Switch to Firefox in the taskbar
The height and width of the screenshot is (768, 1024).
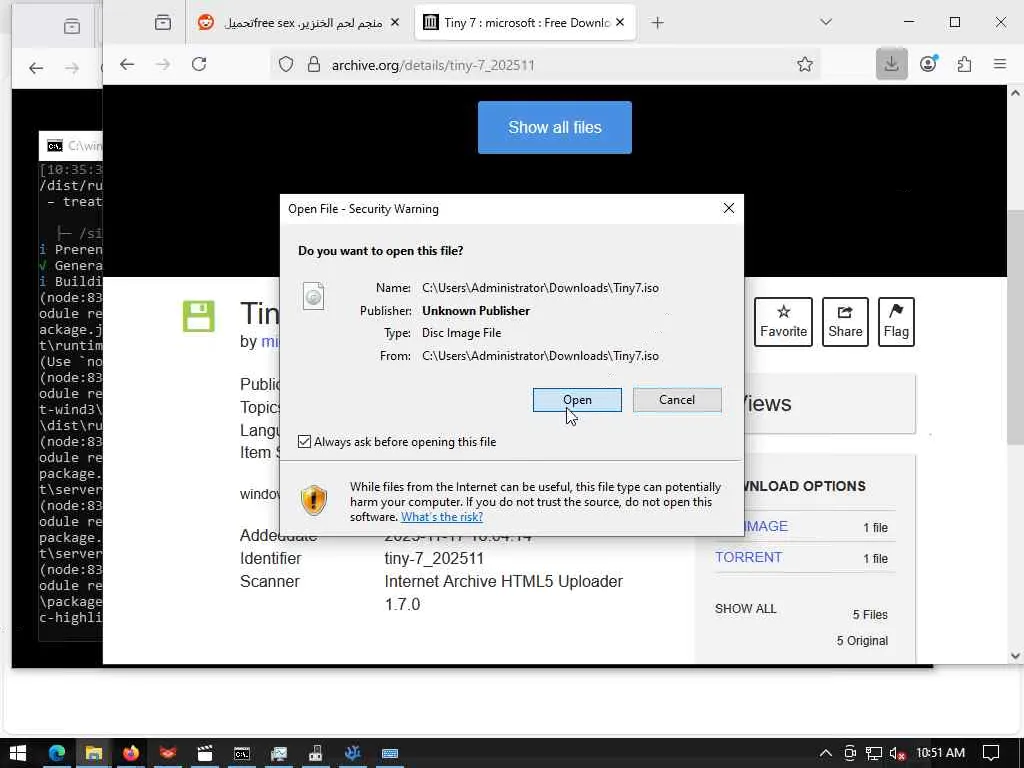coord(131,753)
